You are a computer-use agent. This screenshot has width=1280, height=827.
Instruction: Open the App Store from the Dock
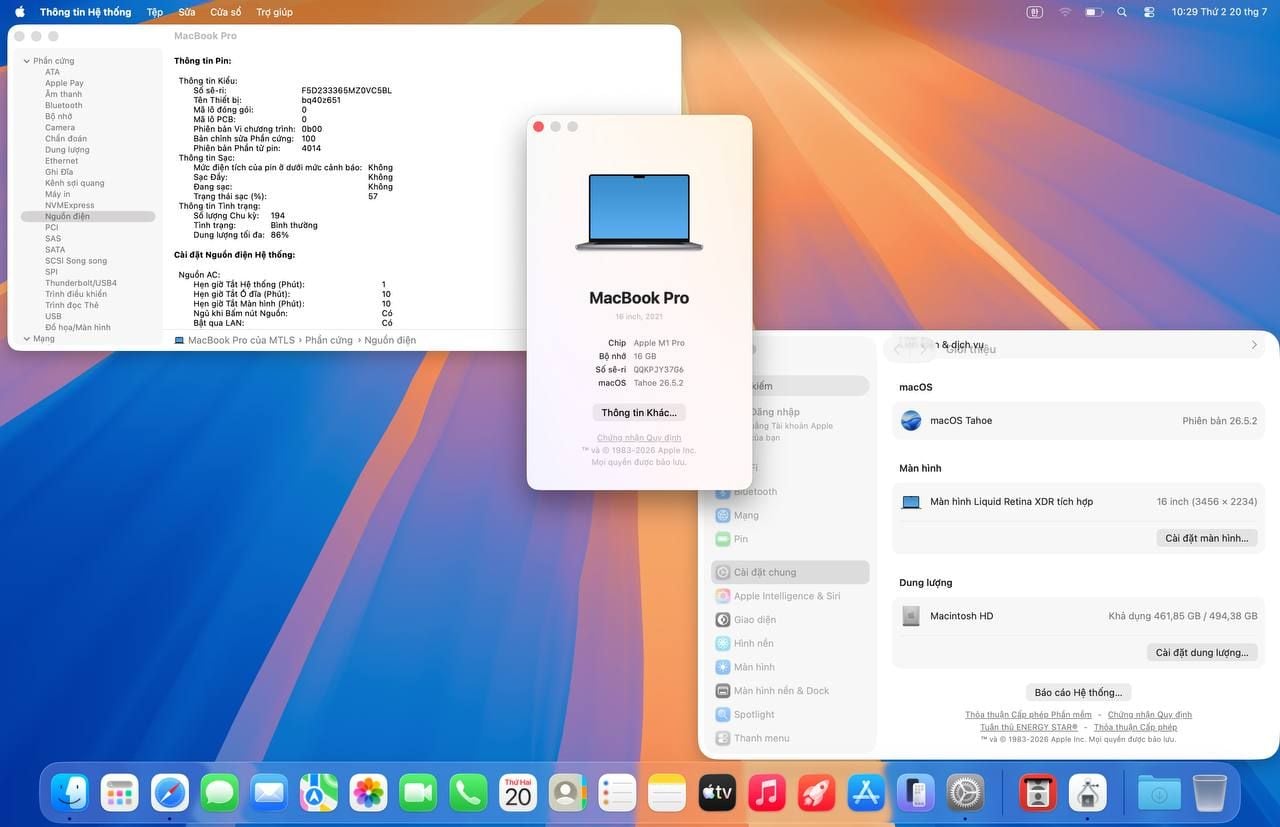pyautogui.click(x=866, y=793)
